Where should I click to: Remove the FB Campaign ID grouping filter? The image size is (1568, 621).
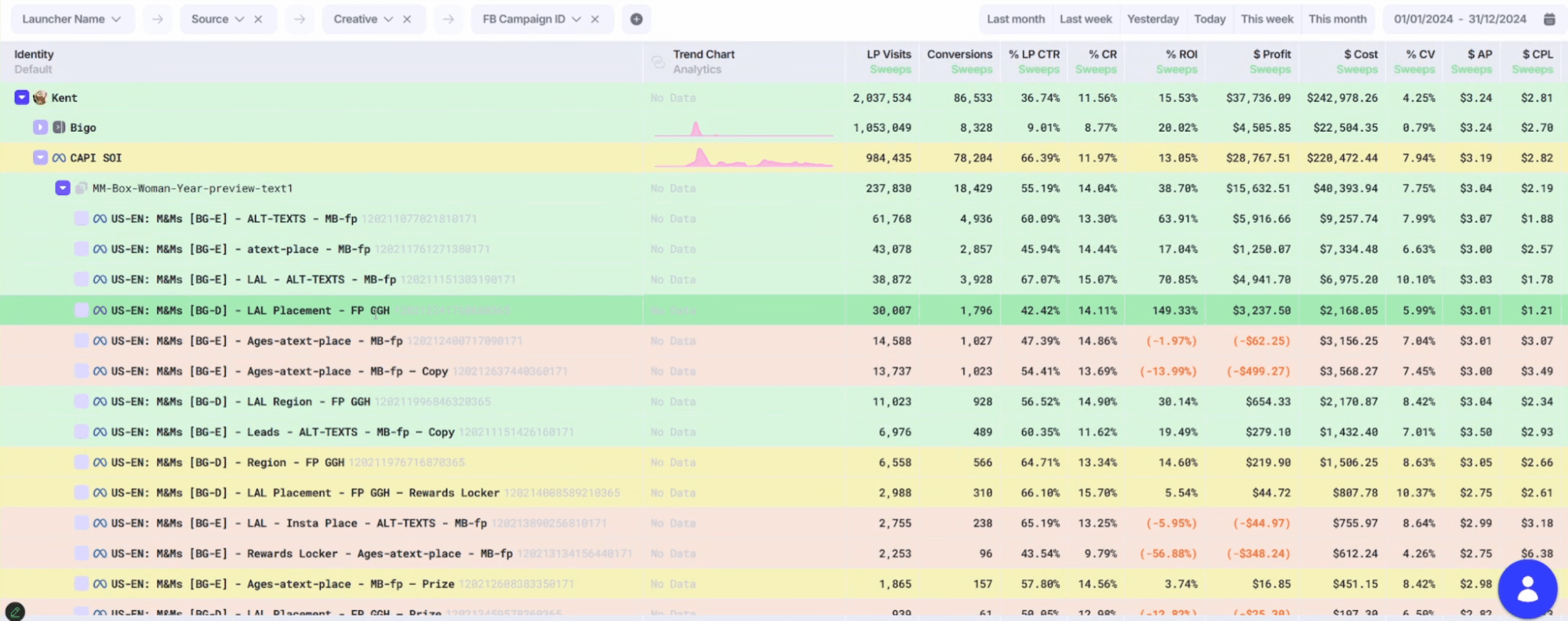pyautogui.click(x=595, y=19)
